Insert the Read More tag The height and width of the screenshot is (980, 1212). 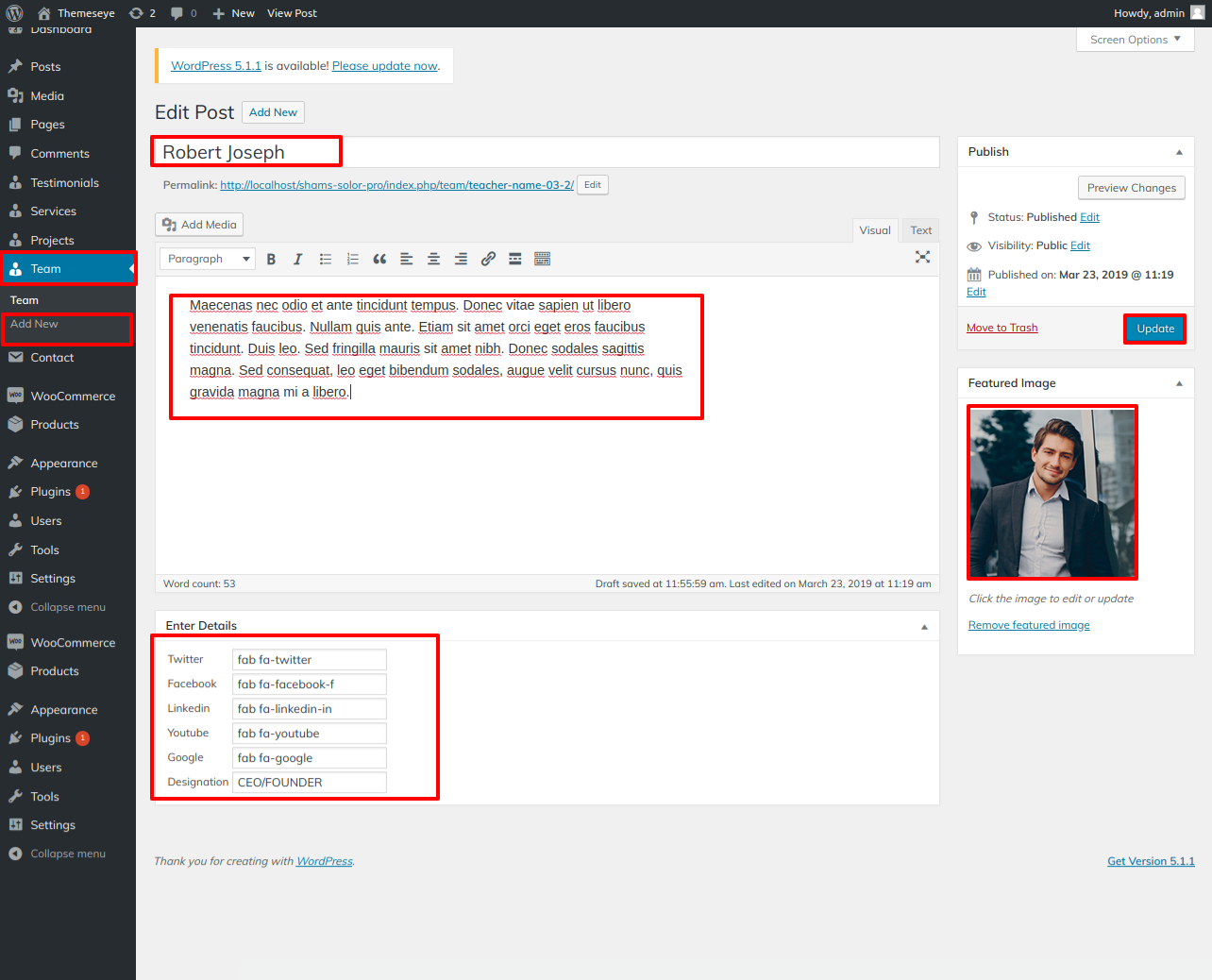pyautogui.click(x=515, y=259)
